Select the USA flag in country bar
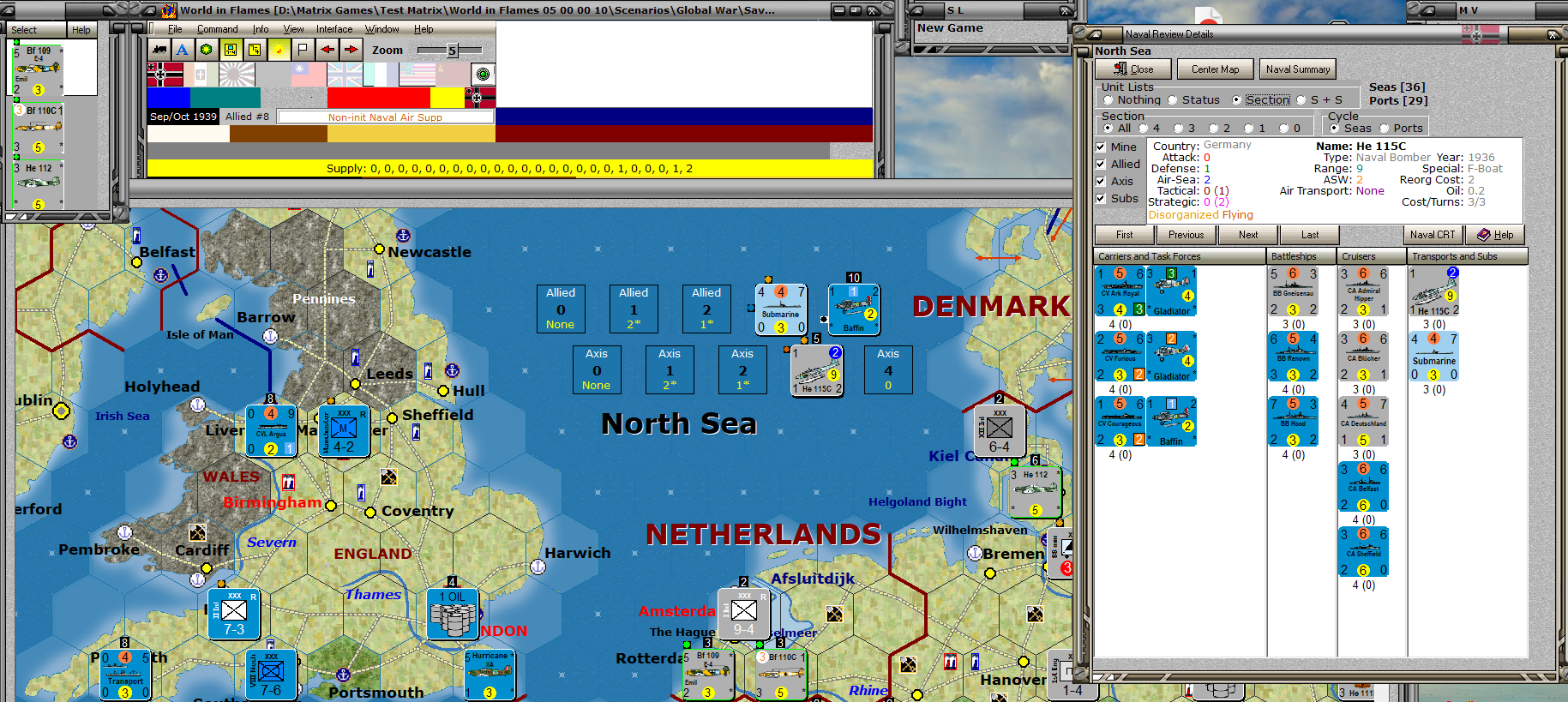 [418, 75]
